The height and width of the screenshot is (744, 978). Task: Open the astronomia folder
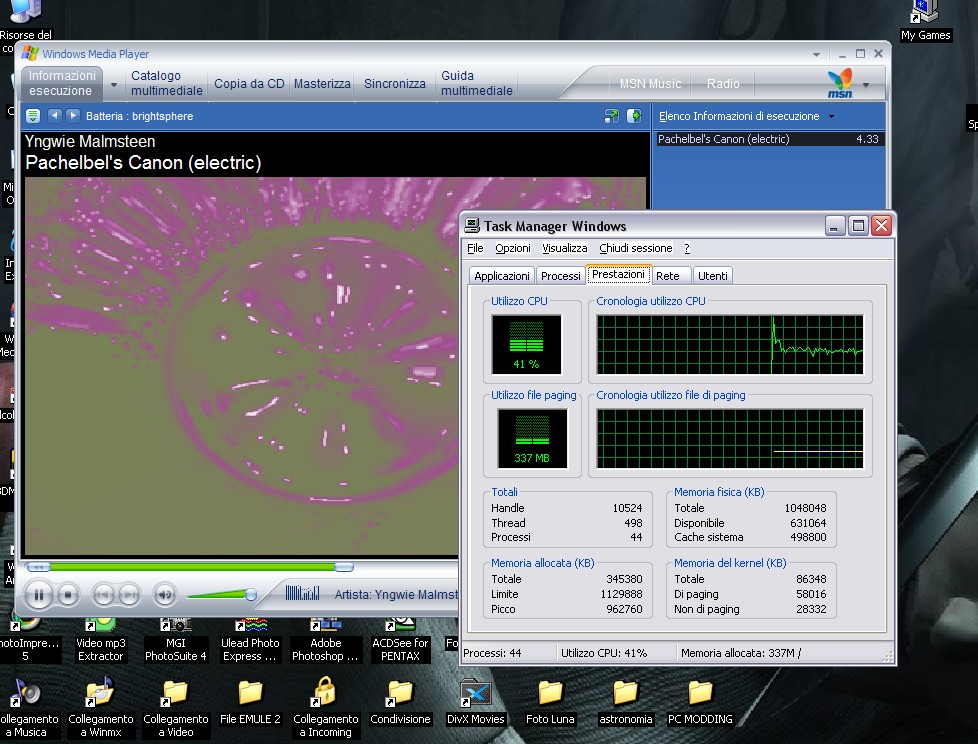(625, 703)
